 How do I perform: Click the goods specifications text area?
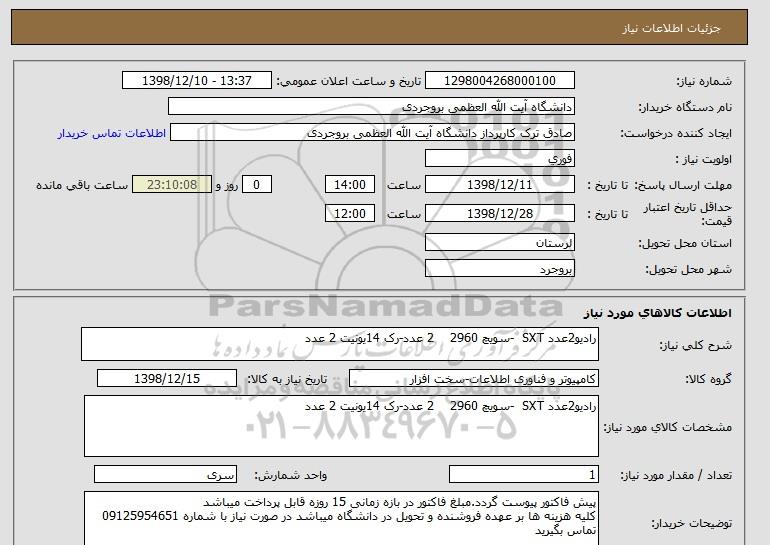tap(341, 426)
